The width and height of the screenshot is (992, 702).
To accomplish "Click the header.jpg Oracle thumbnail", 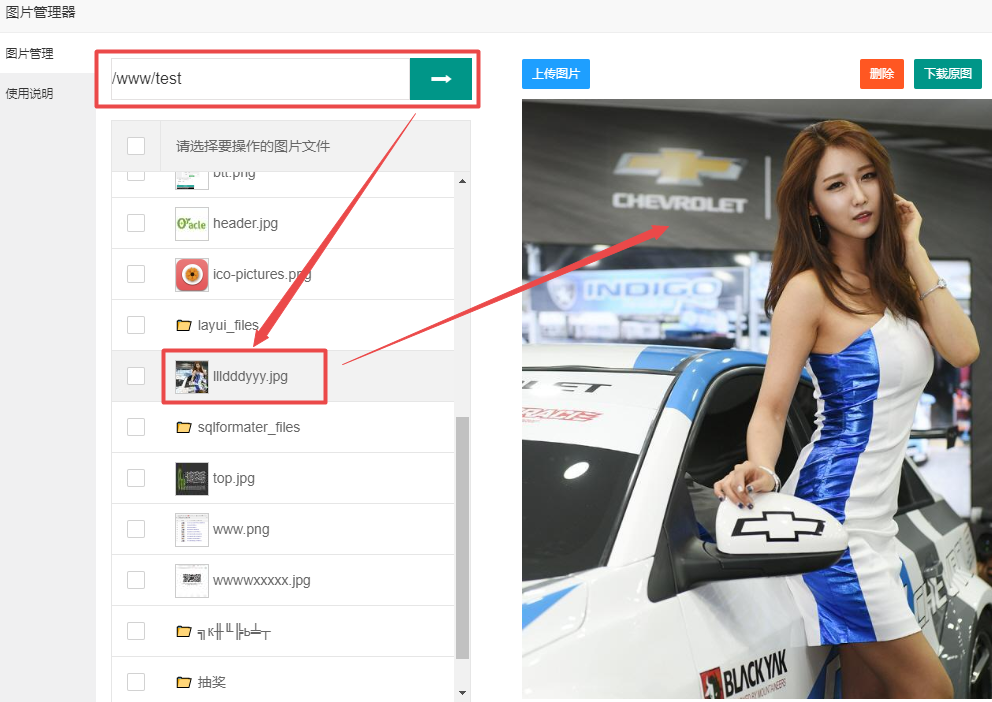I will tap(192, 223).
